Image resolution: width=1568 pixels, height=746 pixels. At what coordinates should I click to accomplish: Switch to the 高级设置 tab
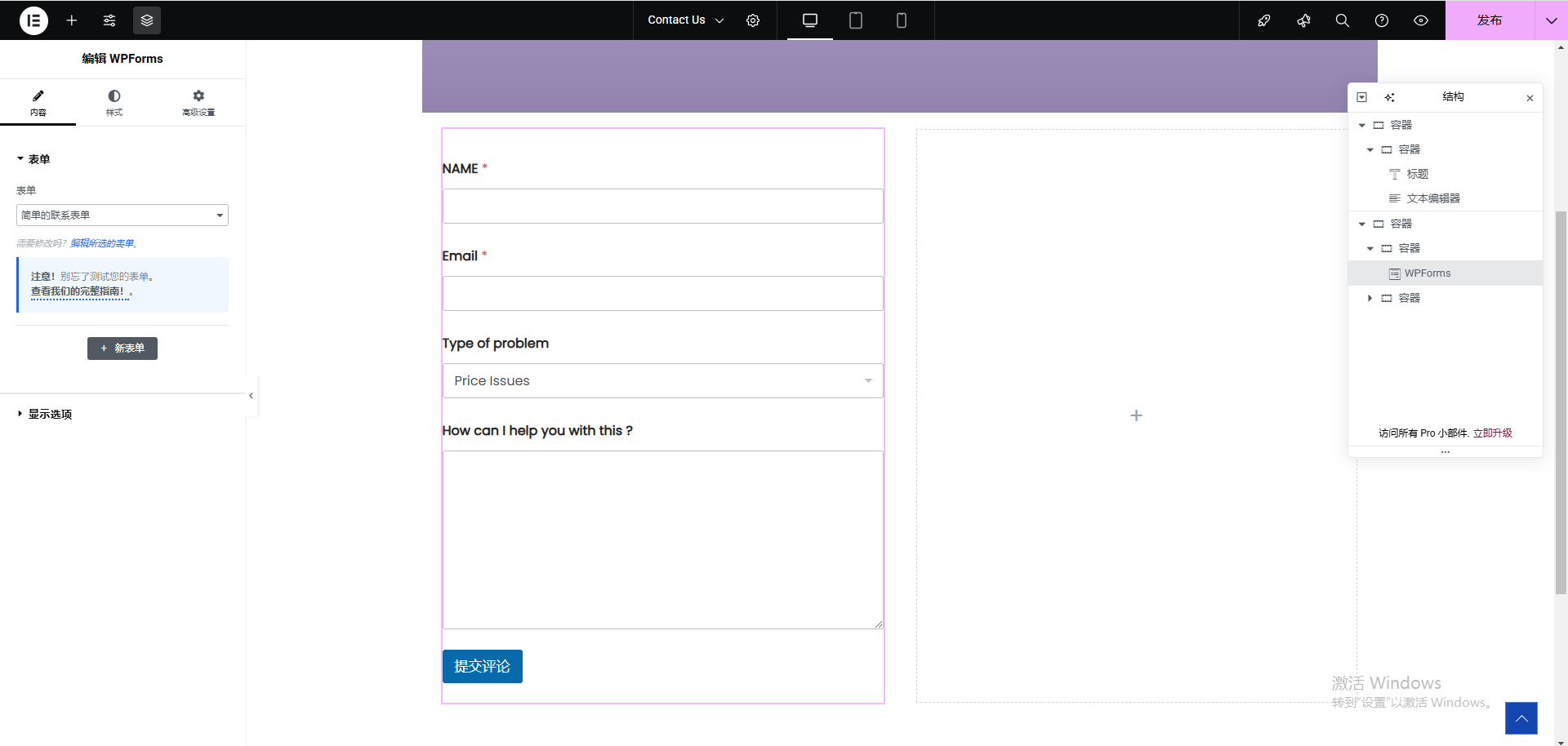click(x=198, y=103)
